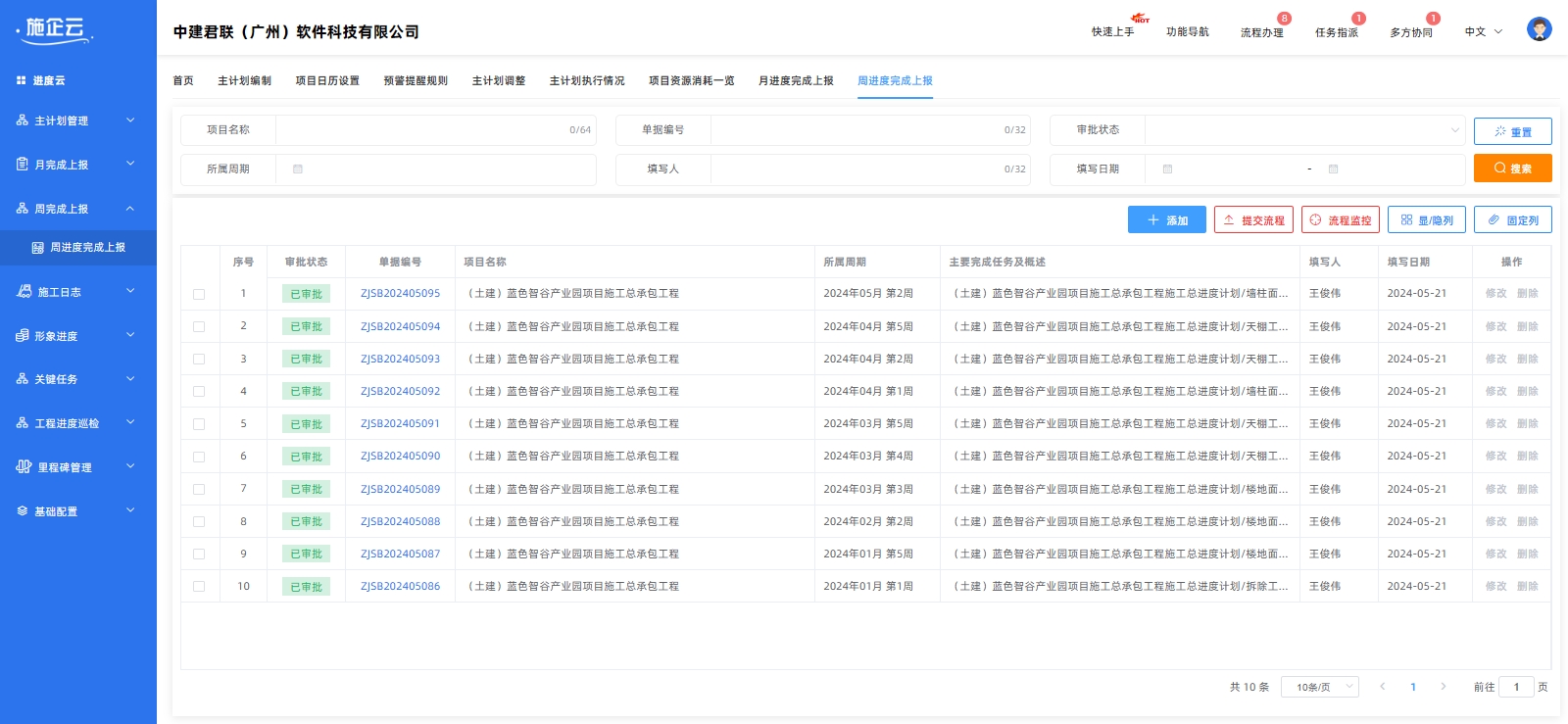Open the 10条/页 page size dropdown
This screenshot has height=724, width=1568.
(1321, 687)
